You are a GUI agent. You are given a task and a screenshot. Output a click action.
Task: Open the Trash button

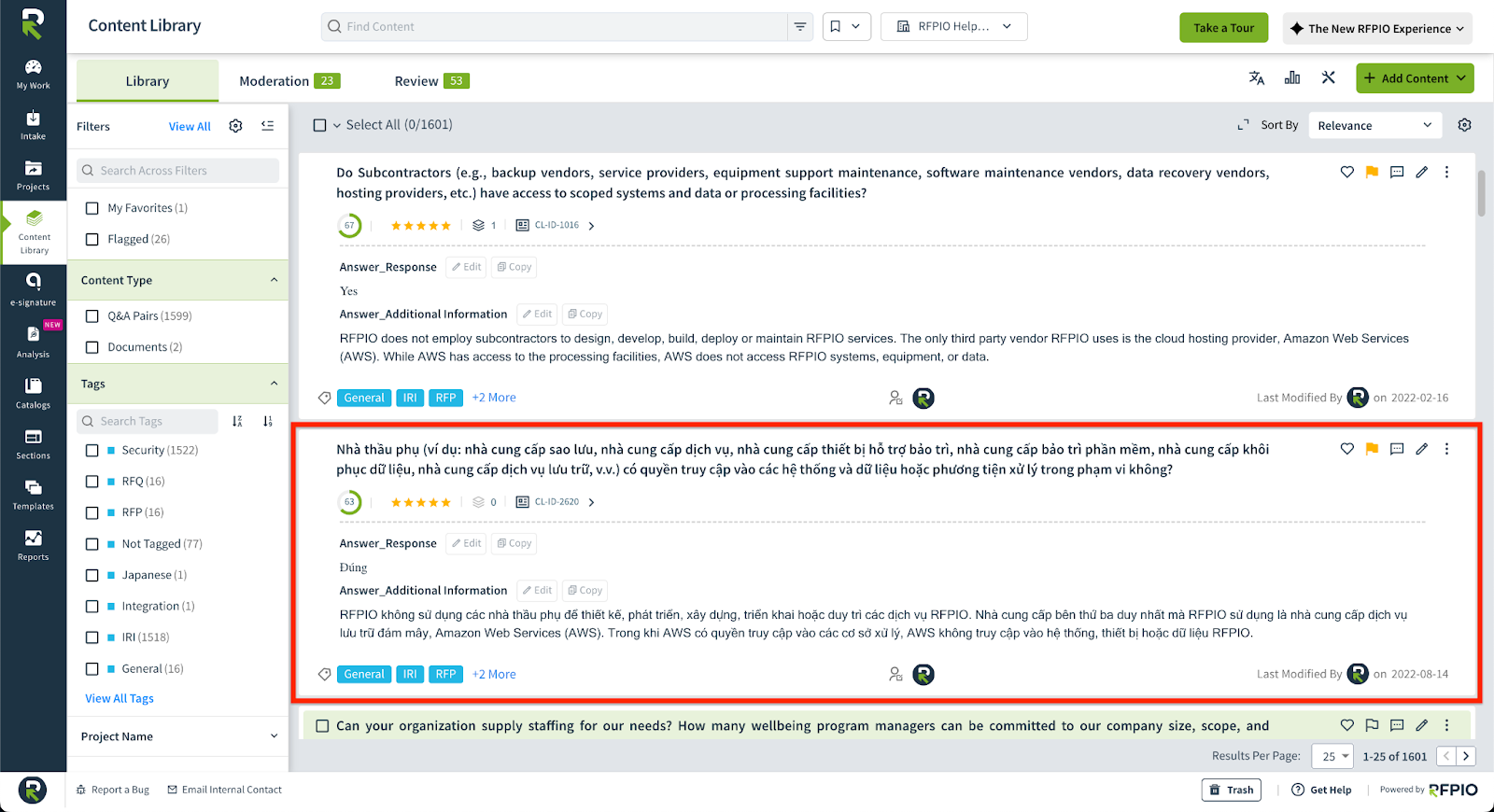click(x=1231, y=790)
